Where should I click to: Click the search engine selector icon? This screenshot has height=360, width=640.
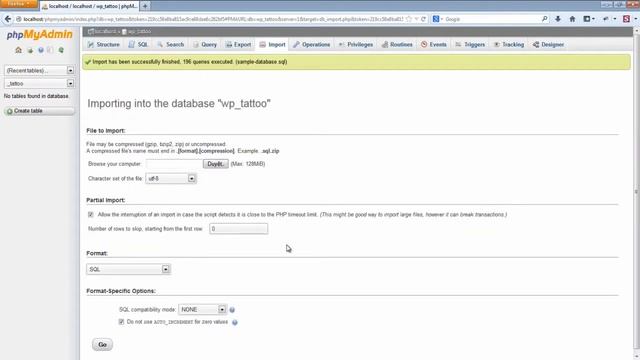[x=437, y=19]
